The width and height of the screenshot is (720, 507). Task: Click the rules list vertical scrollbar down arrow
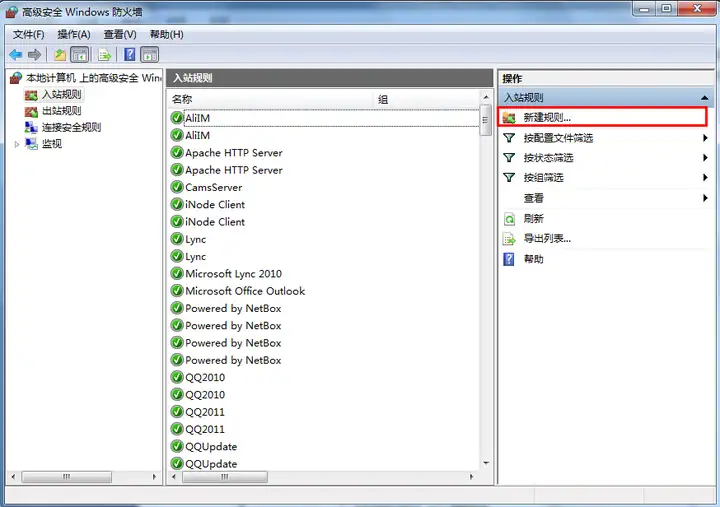pos(486,463)
